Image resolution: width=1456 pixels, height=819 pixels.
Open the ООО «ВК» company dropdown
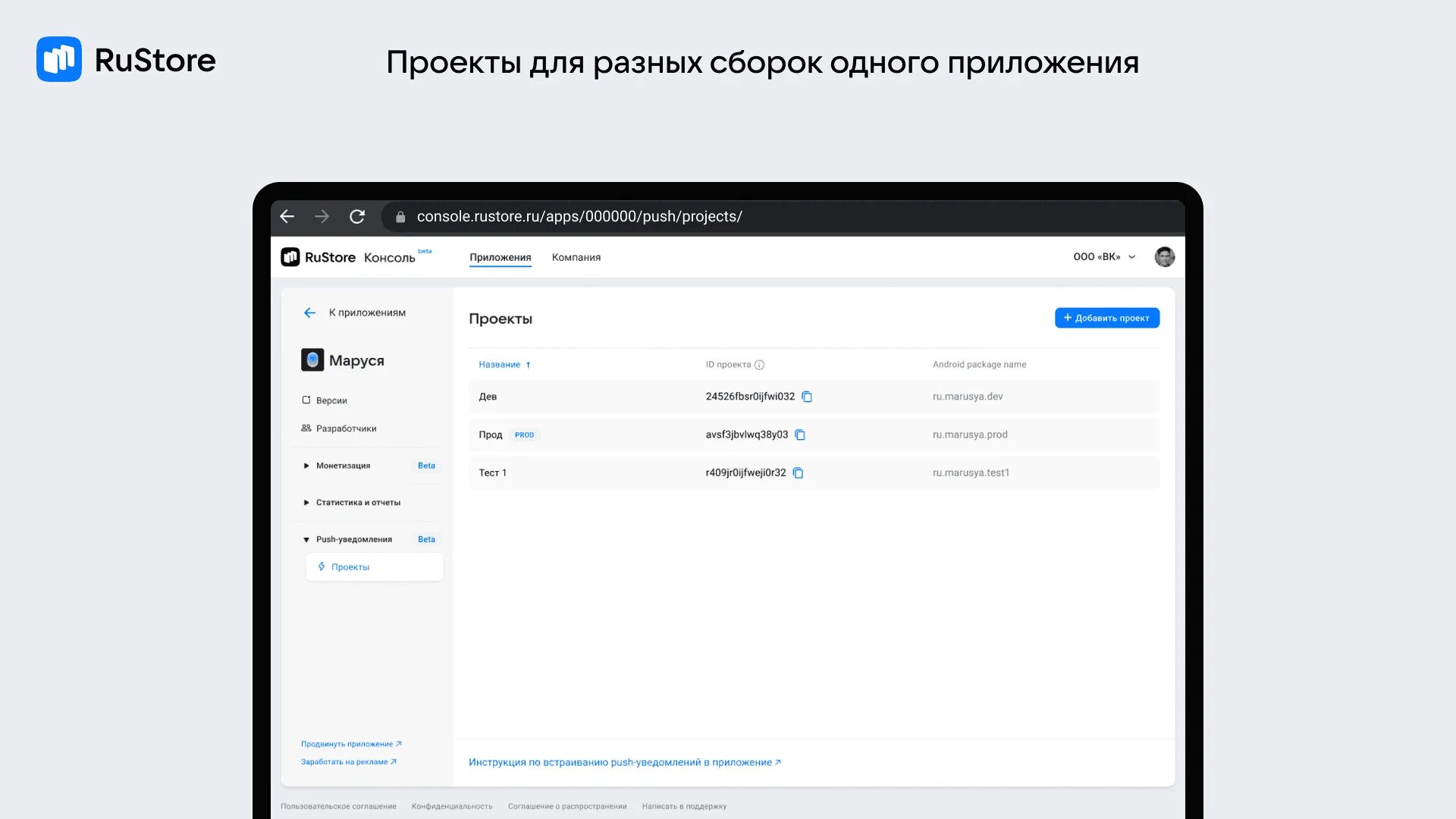(1104, 257)
